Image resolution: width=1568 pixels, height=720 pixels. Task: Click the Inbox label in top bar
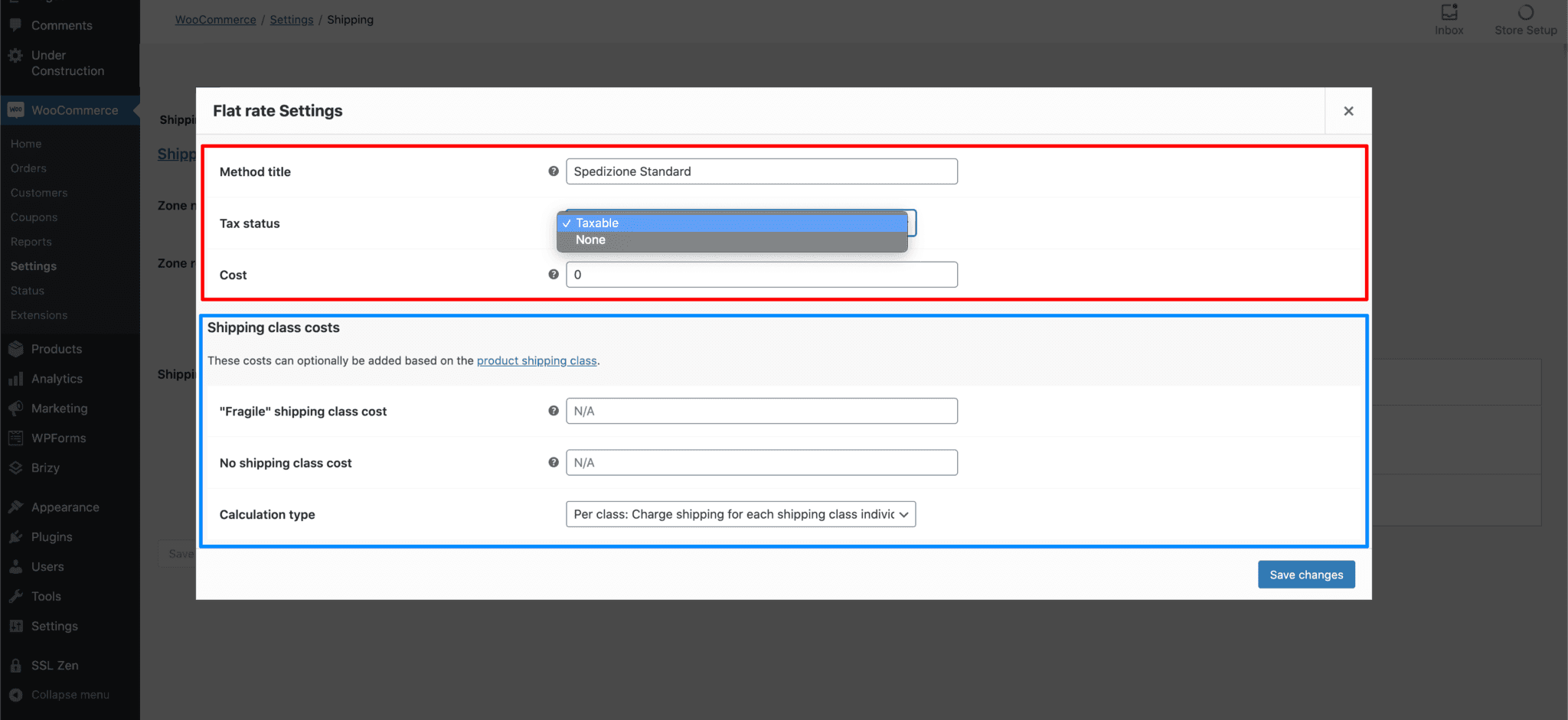1449,31
